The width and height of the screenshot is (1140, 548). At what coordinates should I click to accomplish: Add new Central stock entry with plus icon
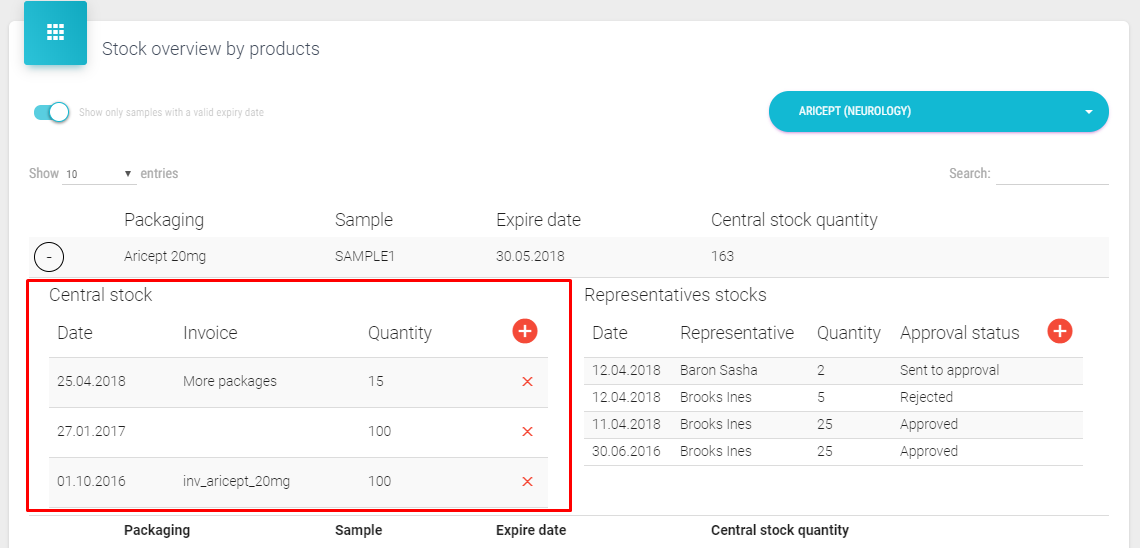point(525,331)
